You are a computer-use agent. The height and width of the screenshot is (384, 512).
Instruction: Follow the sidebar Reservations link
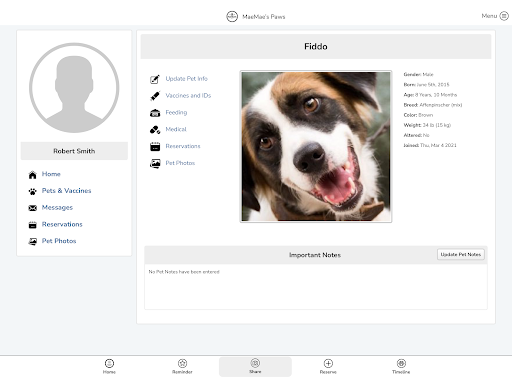coord(62,224)
